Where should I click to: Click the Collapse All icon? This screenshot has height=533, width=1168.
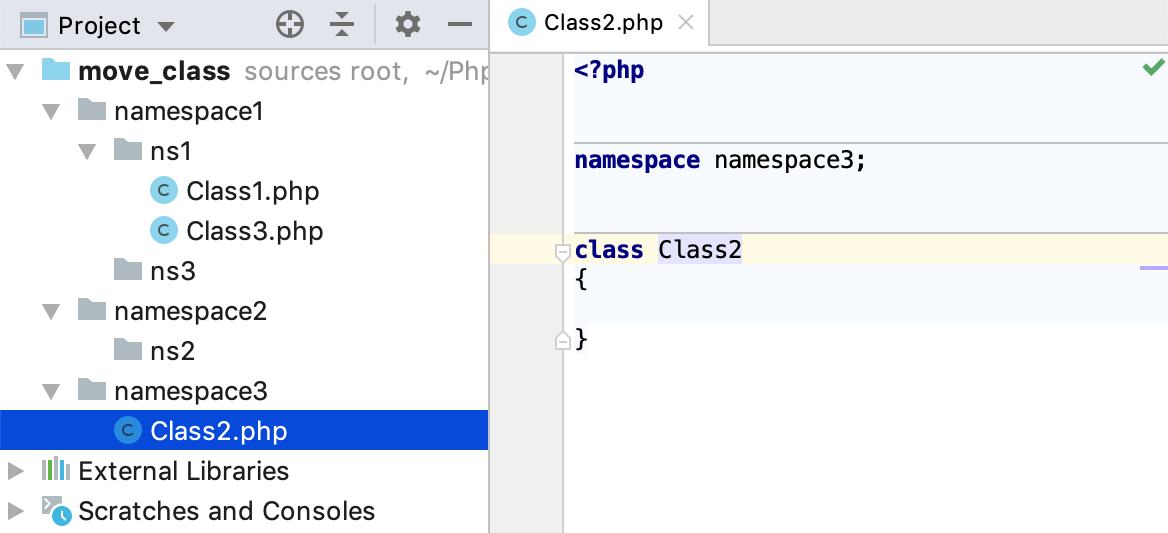342,25
